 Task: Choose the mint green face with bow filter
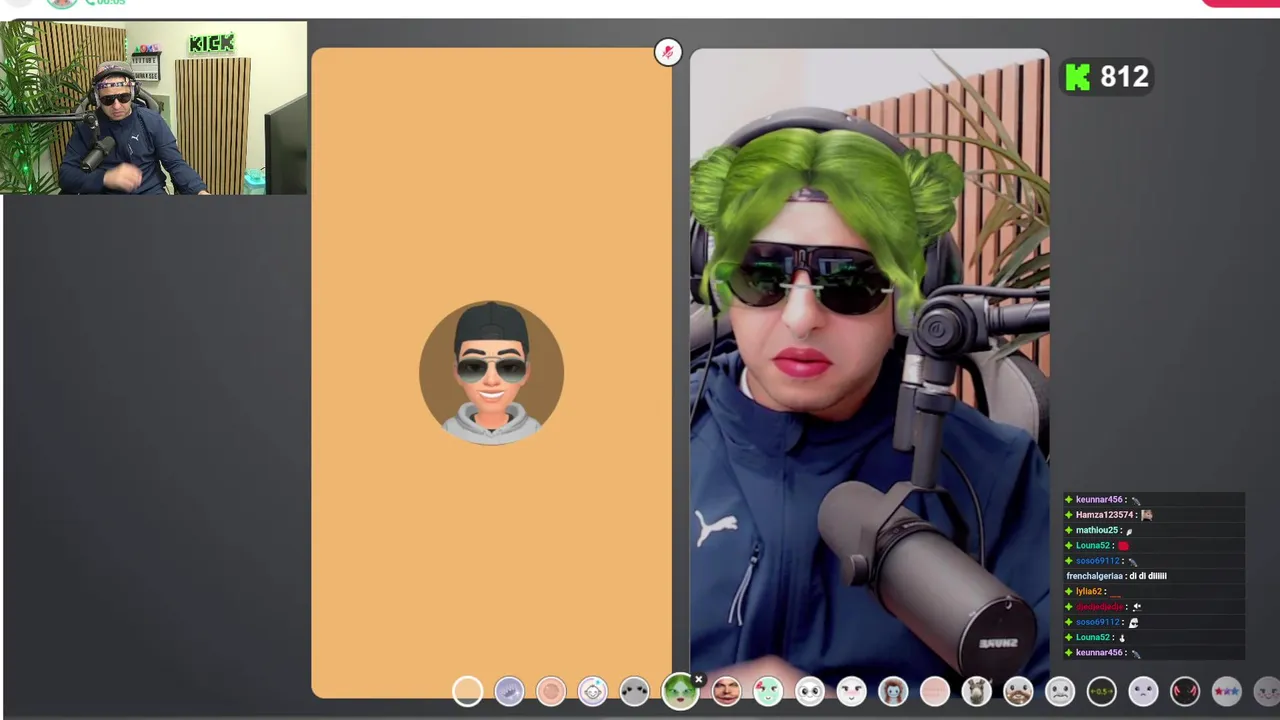768,691
